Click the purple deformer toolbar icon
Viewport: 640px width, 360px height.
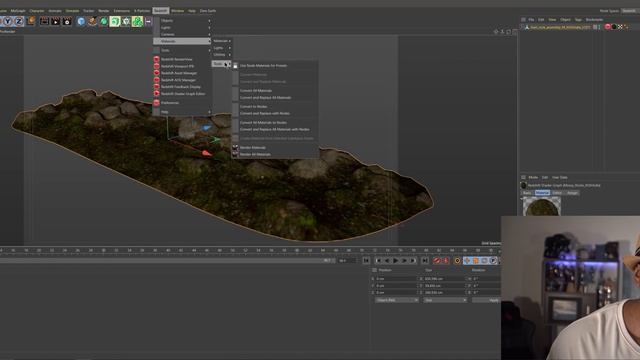point(148,21)
